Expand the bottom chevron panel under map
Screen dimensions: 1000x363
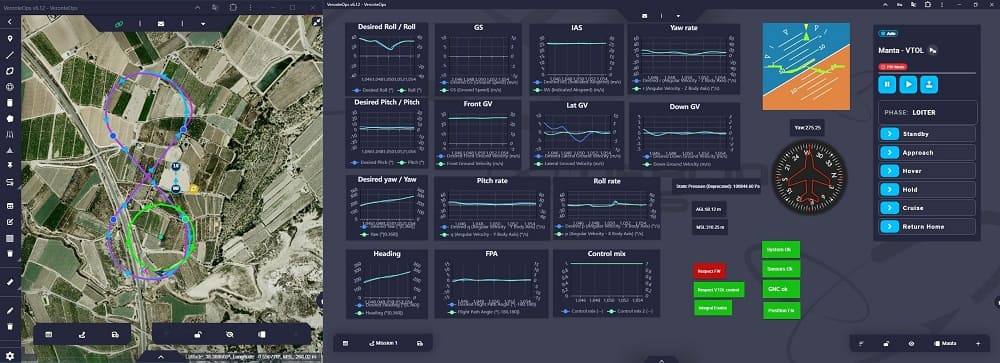click(x=161, y=357)
